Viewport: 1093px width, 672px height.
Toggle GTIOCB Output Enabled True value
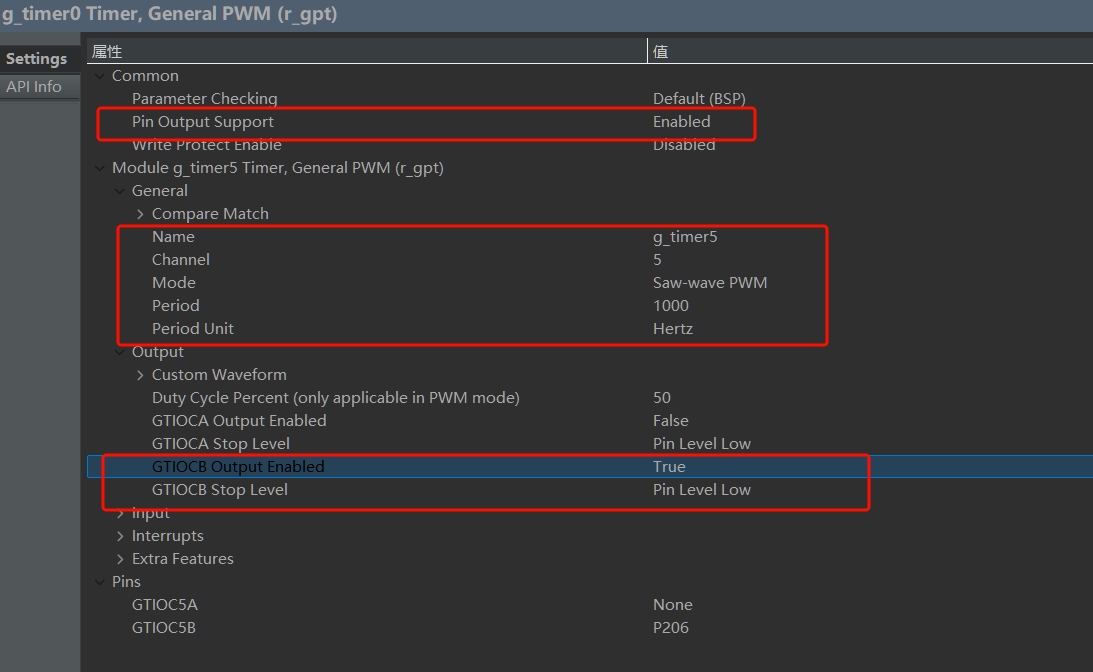(x=669, y=467)
